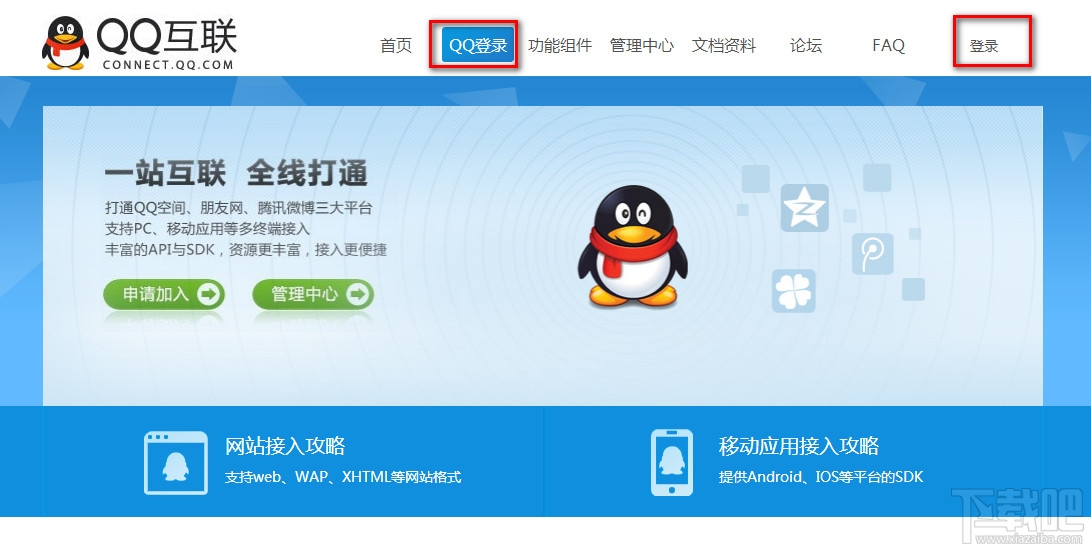
Task: Click the four-leaf clover icon tile
Action: 793,291
